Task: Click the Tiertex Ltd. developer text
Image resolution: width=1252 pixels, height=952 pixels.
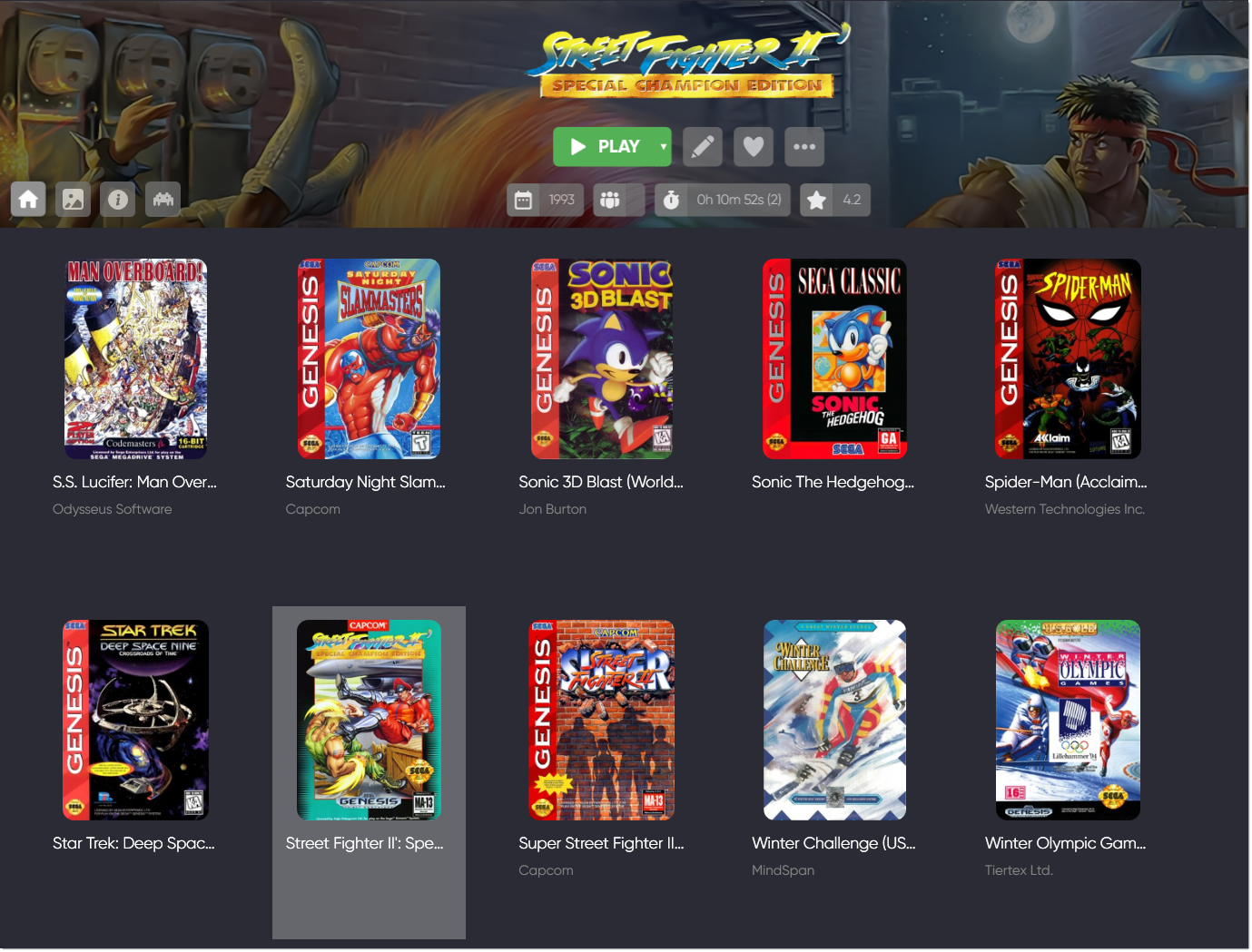Action: pos(1019,870)
